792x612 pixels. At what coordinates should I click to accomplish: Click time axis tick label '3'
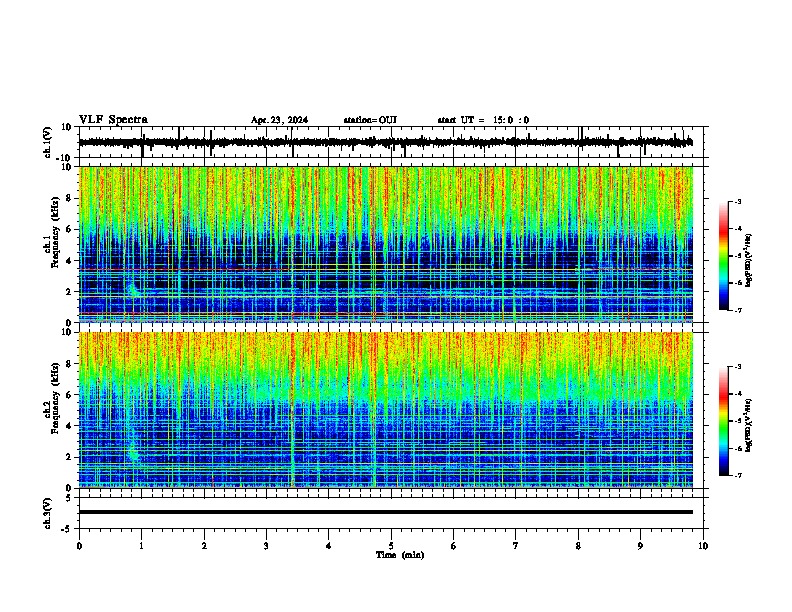(266, 546)
